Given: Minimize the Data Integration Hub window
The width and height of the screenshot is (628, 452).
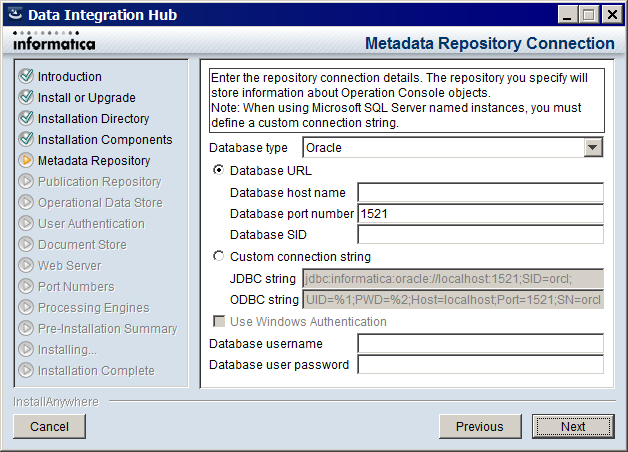Looking at the screenshot, I should pyautogui.click(x=567, y=15).
